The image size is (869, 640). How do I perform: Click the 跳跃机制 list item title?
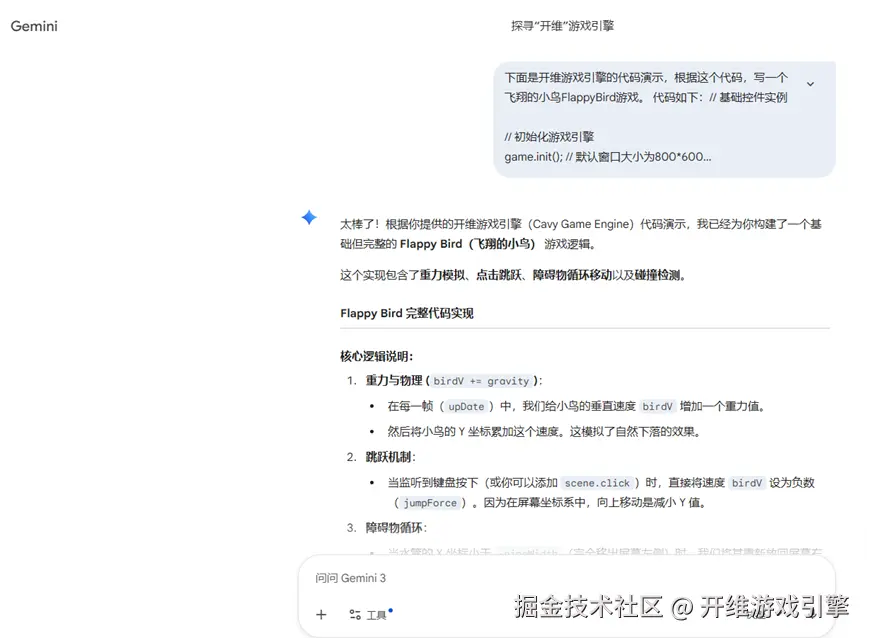[x=390, y=457]
